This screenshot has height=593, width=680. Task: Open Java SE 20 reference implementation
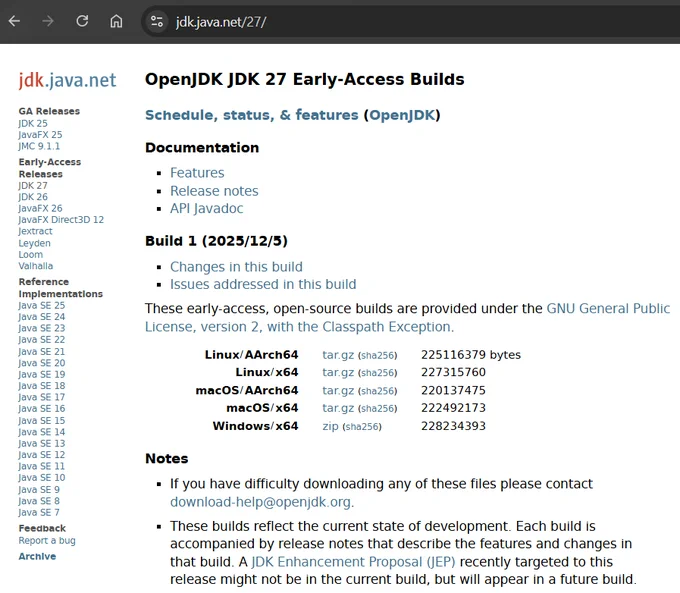click(x=42, y=363)
